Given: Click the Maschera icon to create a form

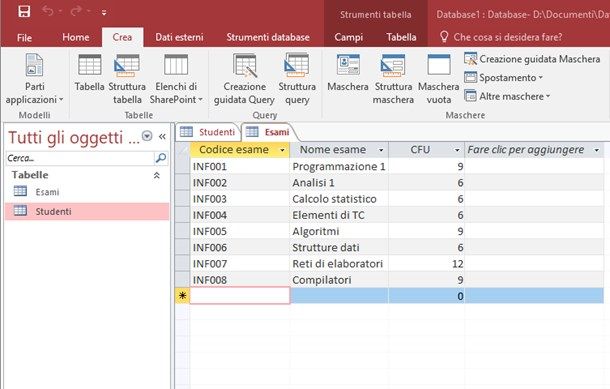Looking at the screenshot, I should pos(348,73).
